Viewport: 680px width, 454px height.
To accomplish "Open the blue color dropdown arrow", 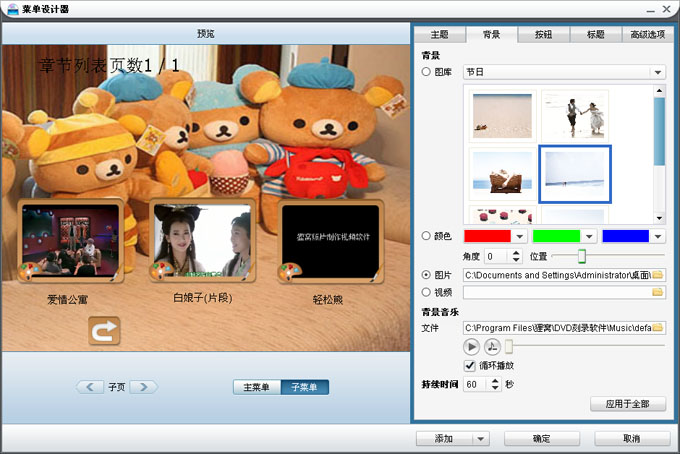I will point(658,236).
